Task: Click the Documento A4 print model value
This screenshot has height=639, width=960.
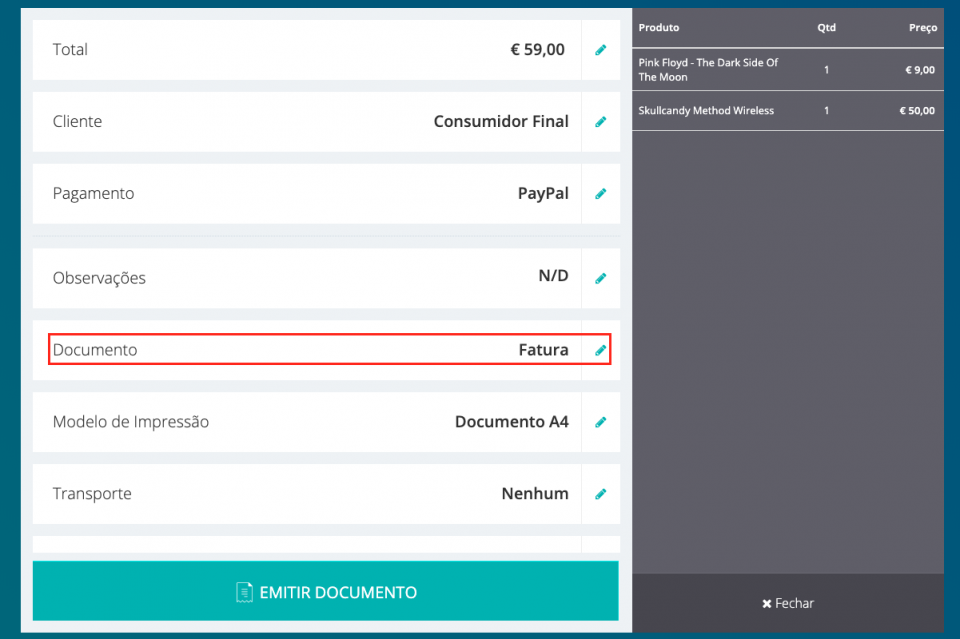Action: (x=511, y=422)
